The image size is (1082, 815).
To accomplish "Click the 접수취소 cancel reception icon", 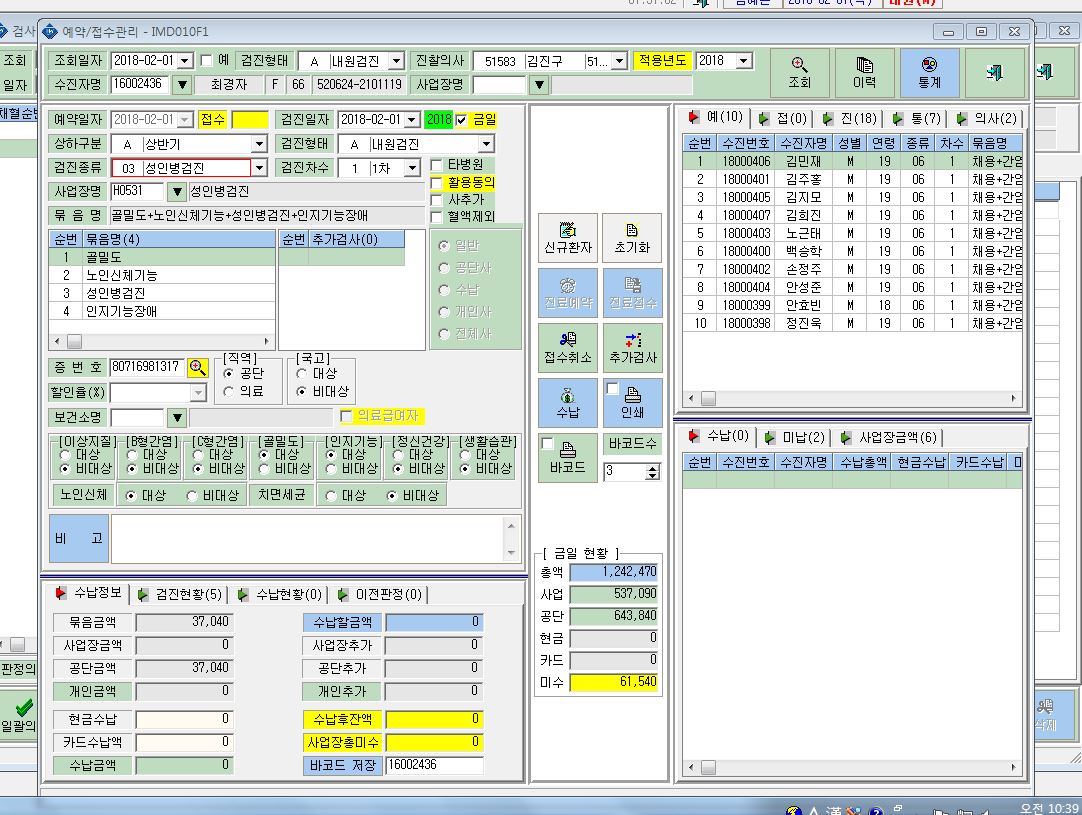I will coord(567,348).
